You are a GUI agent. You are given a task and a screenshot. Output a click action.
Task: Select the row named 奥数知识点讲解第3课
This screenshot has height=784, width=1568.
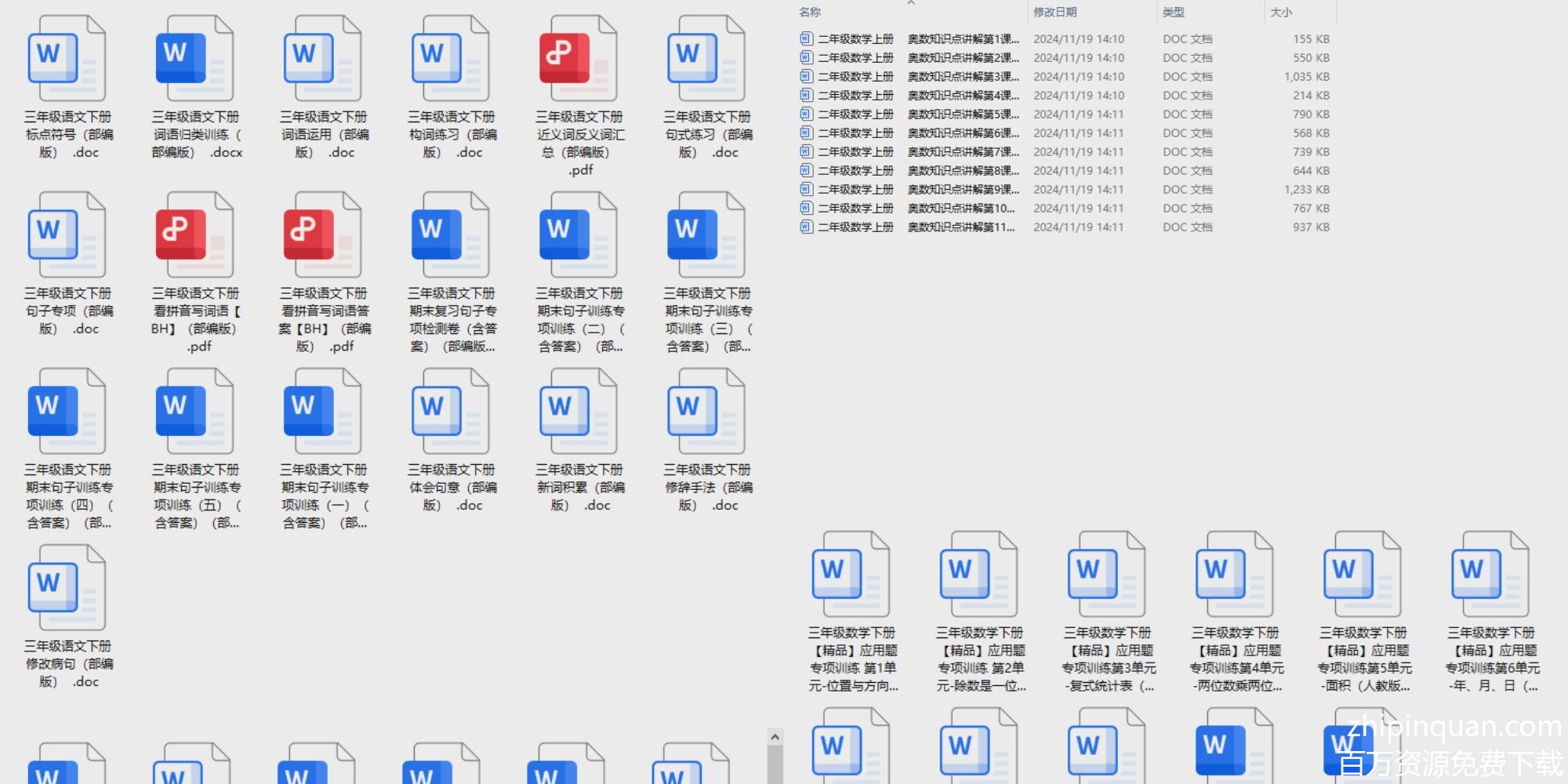pos(1065,76)
